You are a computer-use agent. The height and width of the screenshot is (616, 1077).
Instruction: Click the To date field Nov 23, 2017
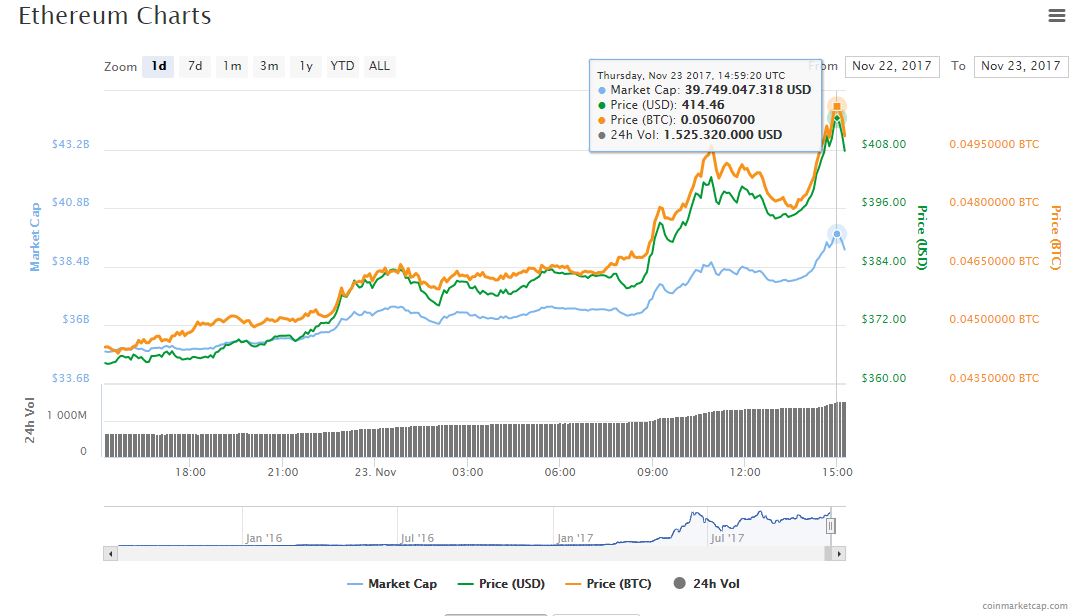coord(1021,66)
